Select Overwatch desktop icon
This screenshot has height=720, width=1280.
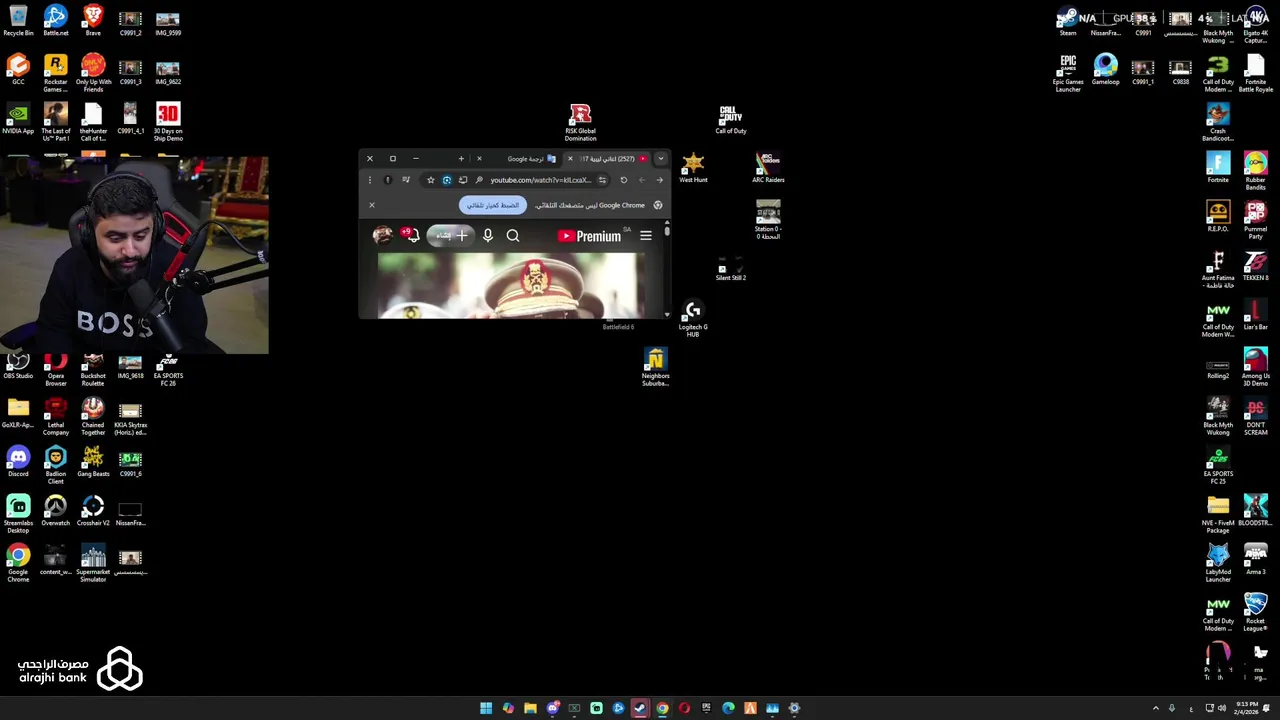pyautogui.click(x=56, y=511)
